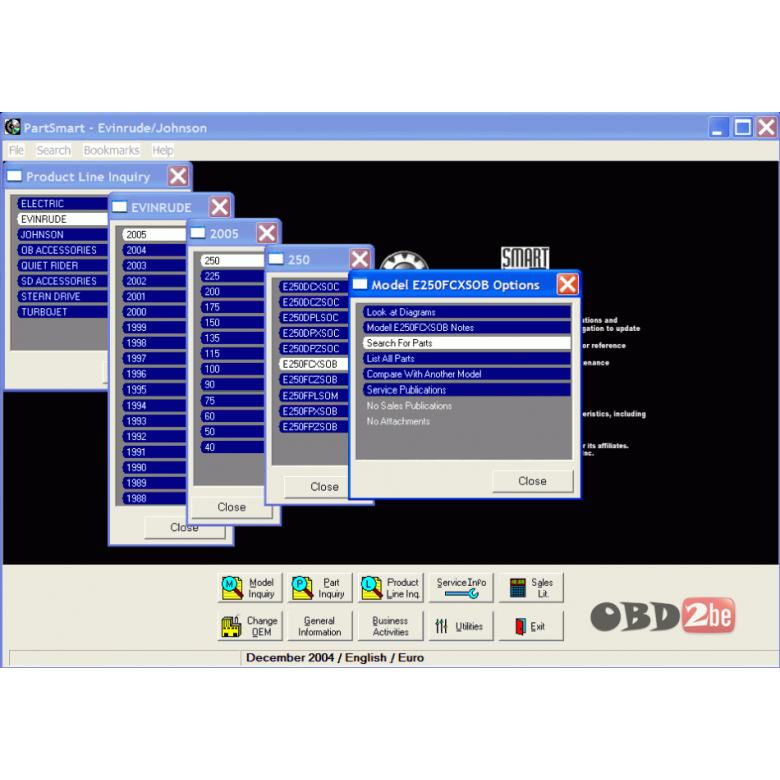The image size is (780, 780).
Task: Select 225 horsepower in 2005 list
Action: (232, 276)
